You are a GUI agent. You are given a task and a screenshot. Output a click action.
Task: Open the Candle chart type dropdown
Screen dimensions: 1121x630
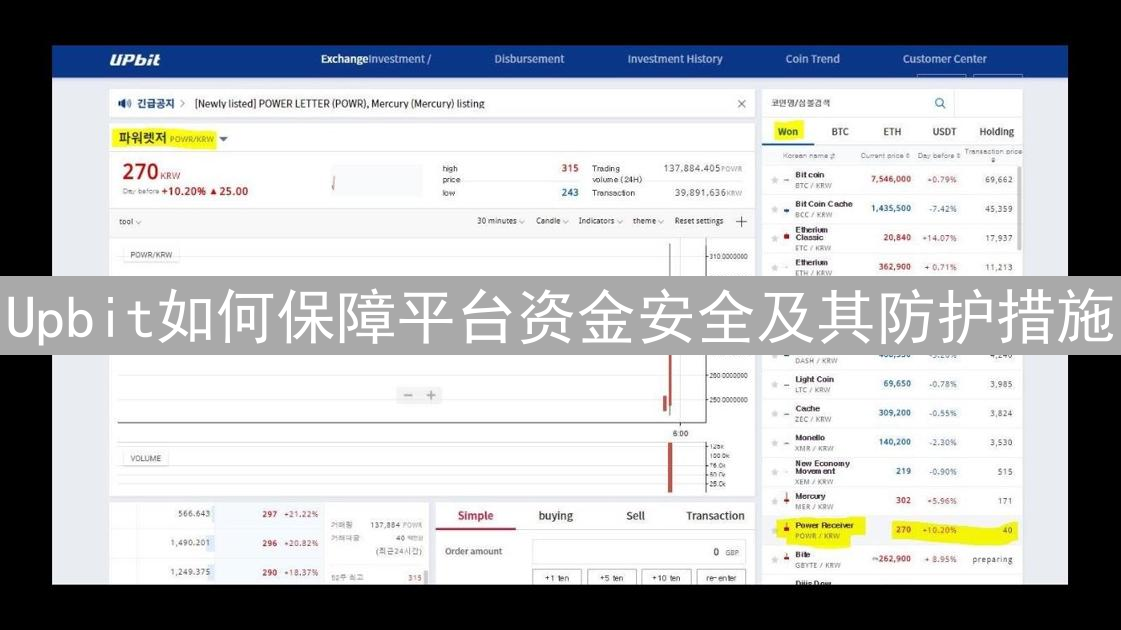tap(552, 221)
